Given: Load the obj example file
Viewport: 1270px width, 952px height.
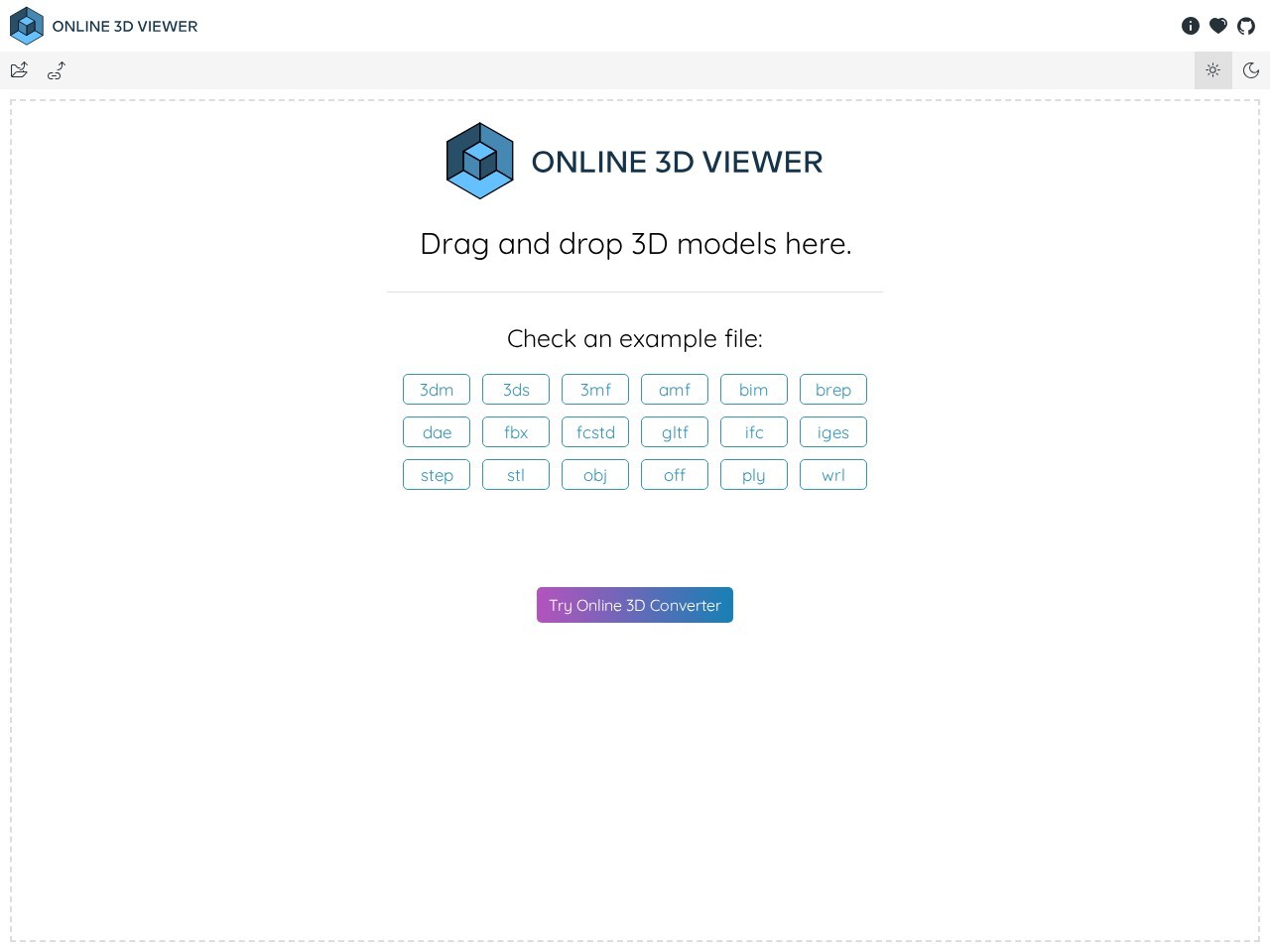Looking at the screenshot, I should (595, 475).
